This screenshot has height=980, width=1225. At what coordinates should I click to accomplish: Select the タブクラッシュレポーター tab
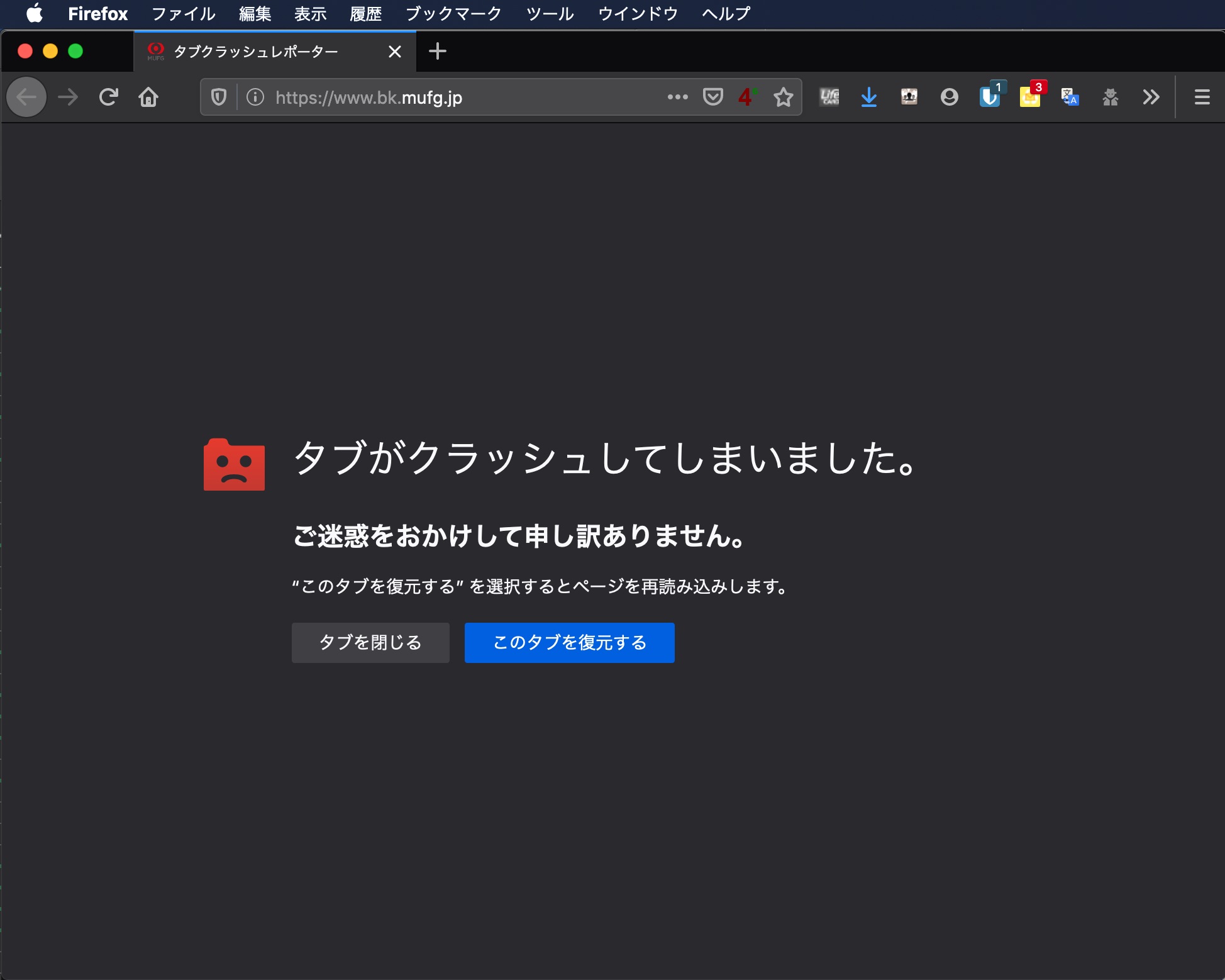tap(275, 52)
